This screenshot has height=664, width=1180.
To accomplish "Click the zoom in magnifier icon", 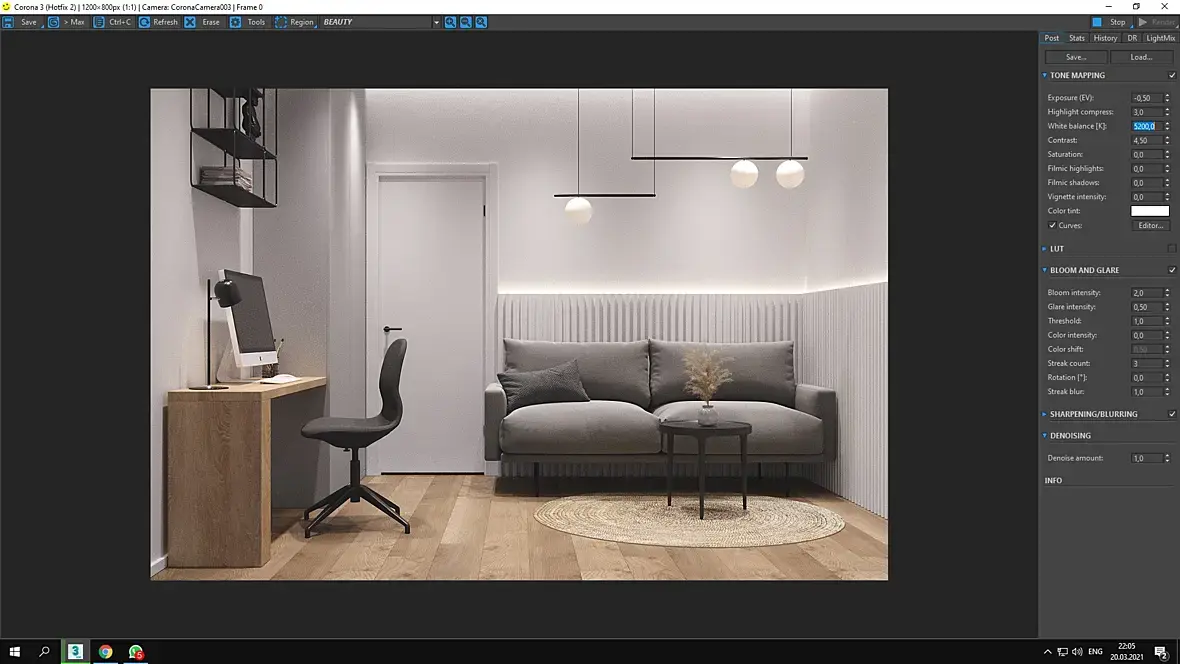I will click(450, 22).
